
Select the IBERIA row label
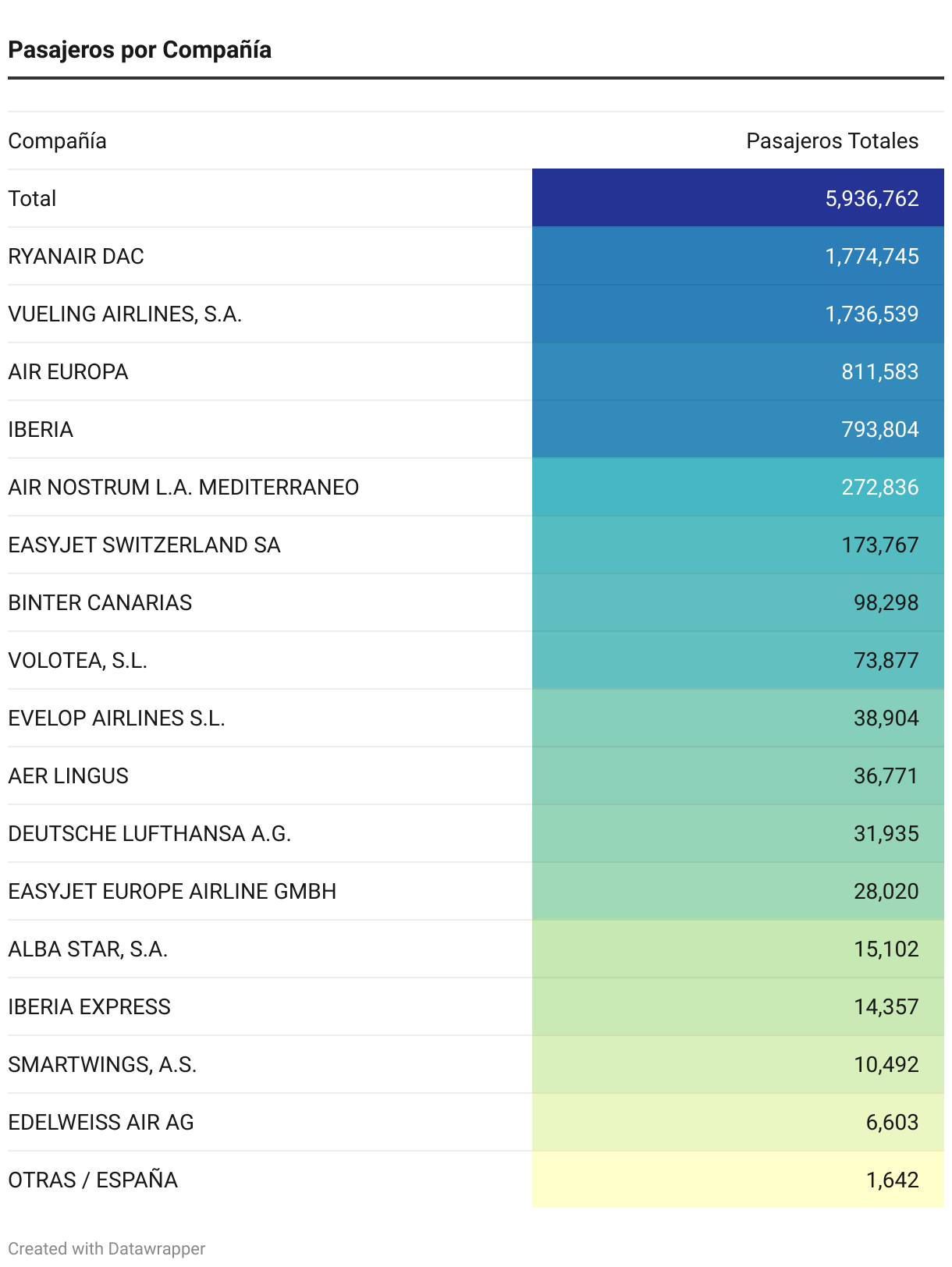pyautogui.click(x=41, y=430)
